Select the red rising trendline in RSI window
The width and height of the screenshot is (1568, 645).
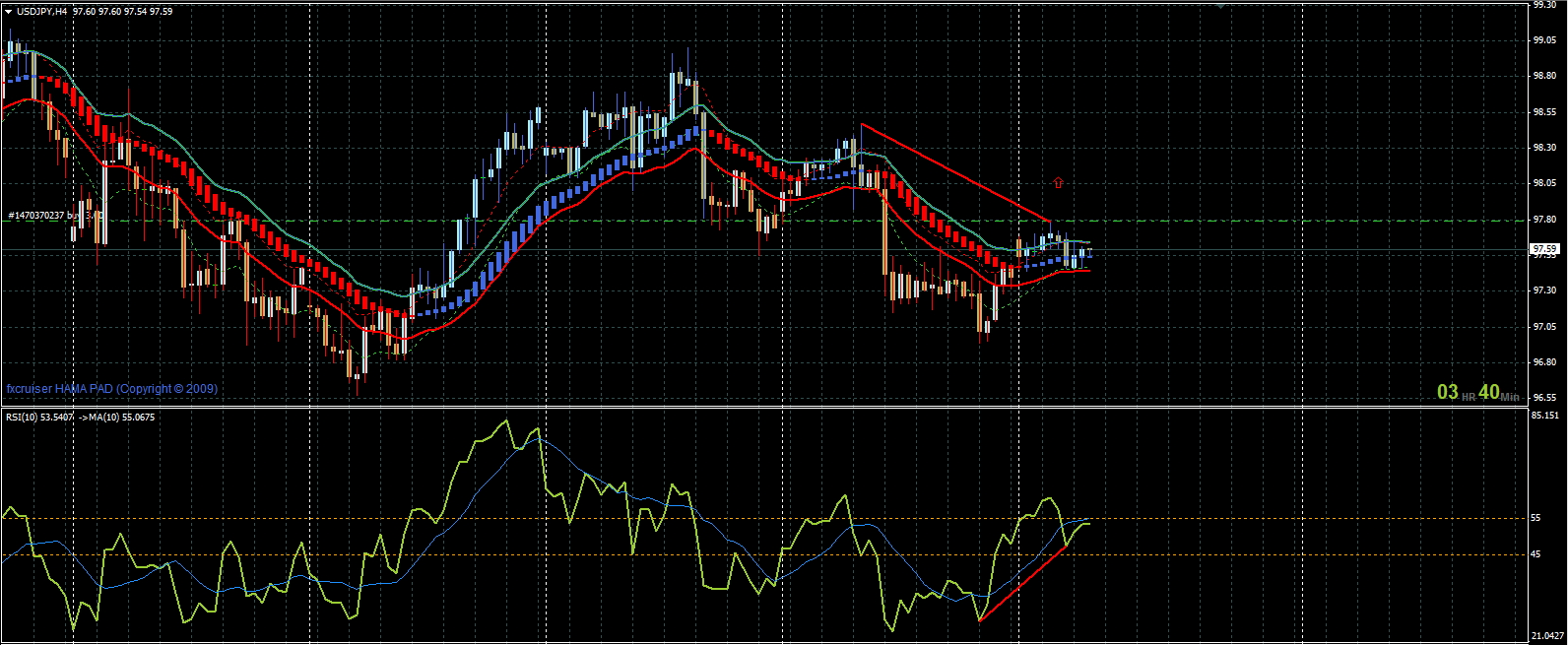pos(1022,583)
